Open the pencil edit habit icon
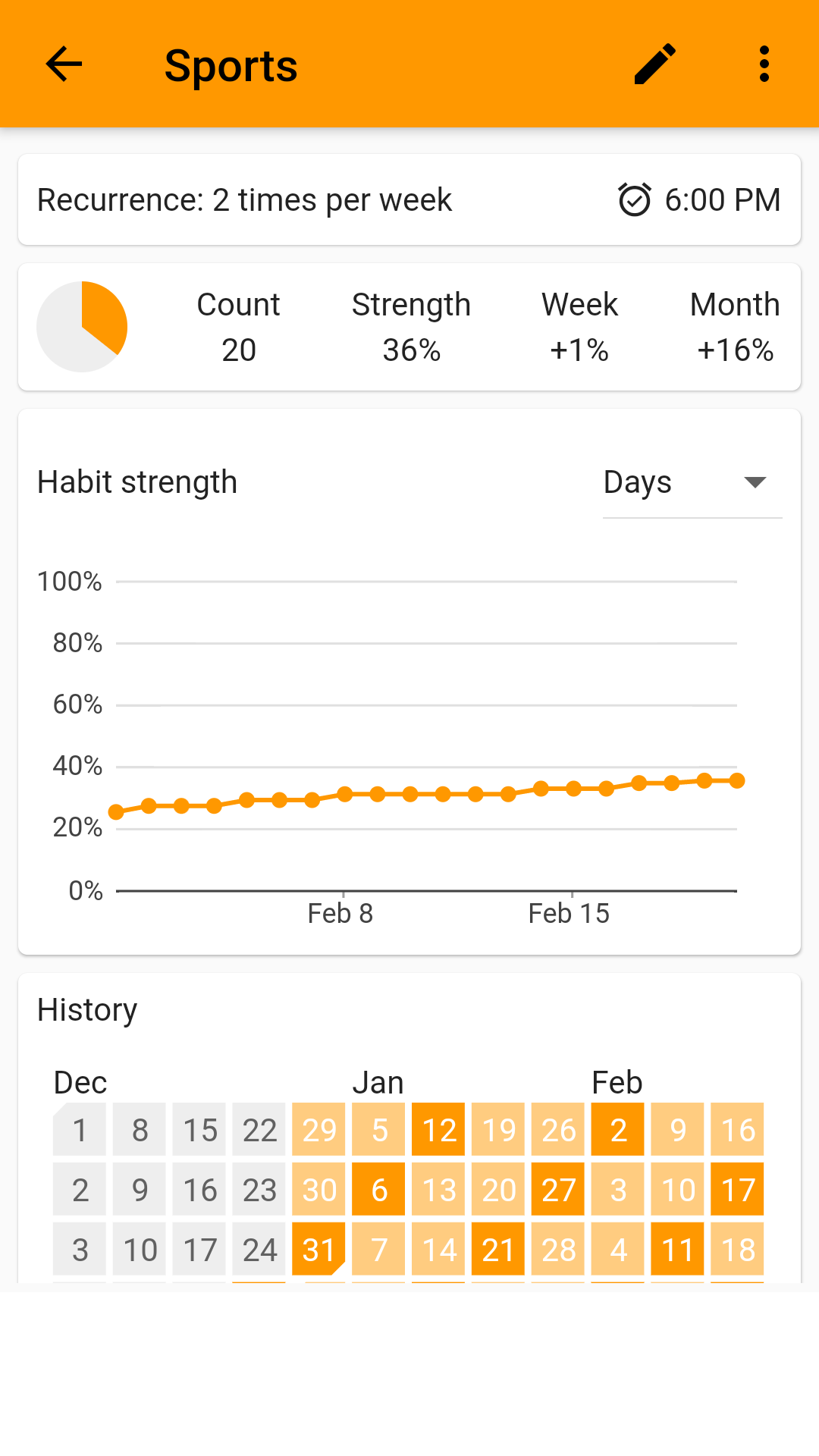 [655, 64]
